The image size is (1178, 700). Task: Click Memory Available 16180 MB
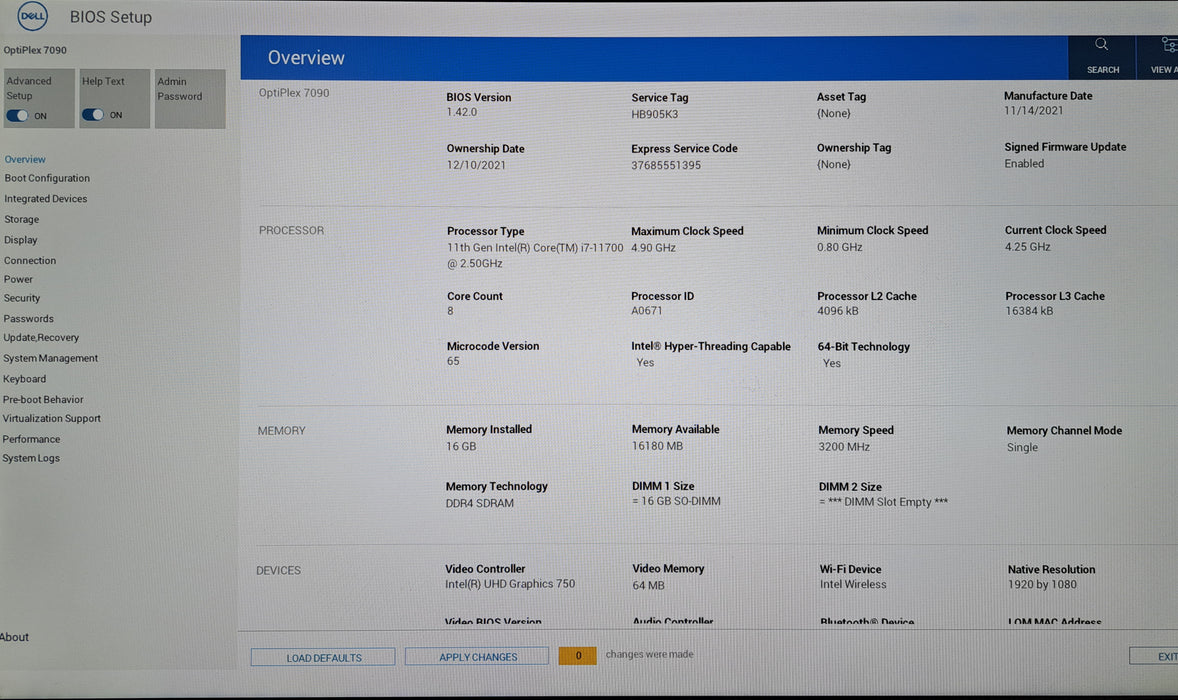tap(657, 446)
